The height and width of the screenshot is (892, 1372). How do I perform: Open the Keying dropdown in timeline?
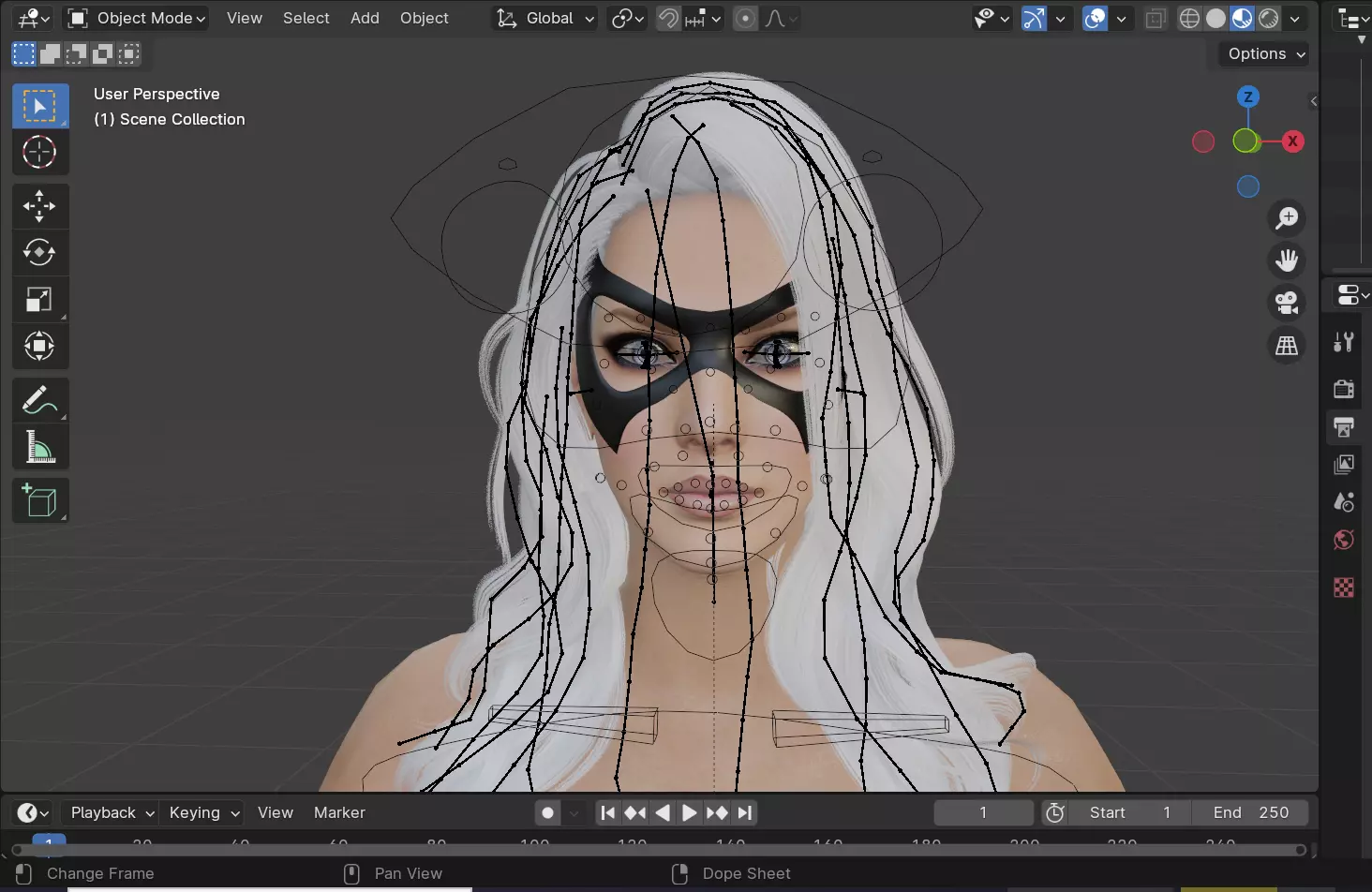204,812
